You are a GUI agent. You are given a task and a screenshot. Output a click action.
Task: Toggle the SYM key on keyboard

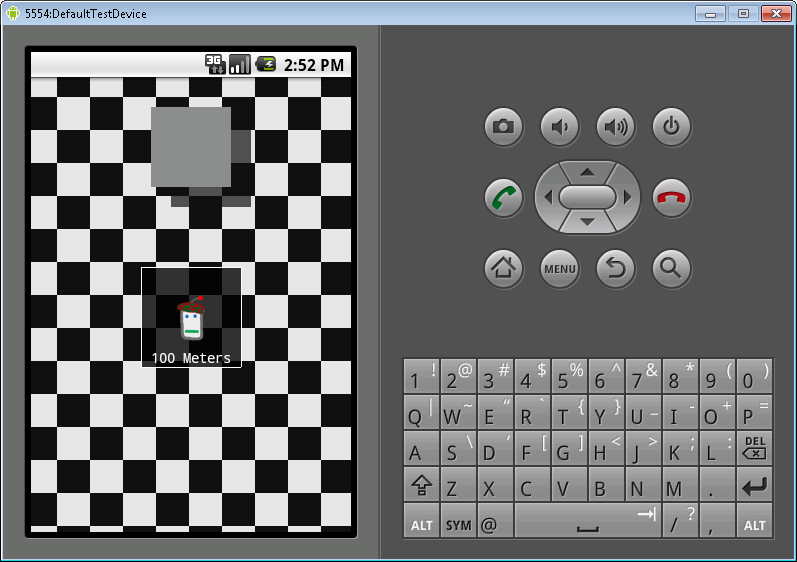pyautogui.click(x=458, y=524)
